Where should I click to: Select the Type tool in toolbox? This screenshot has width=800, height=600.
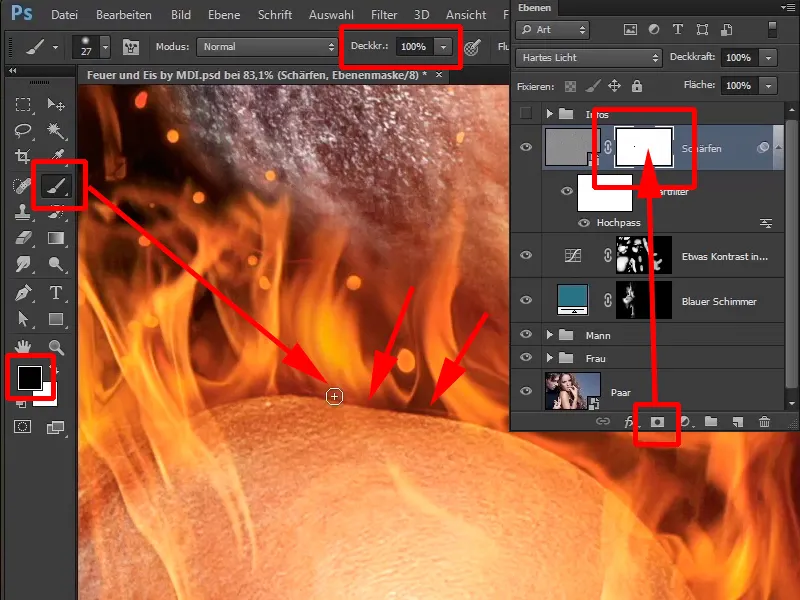56,293
